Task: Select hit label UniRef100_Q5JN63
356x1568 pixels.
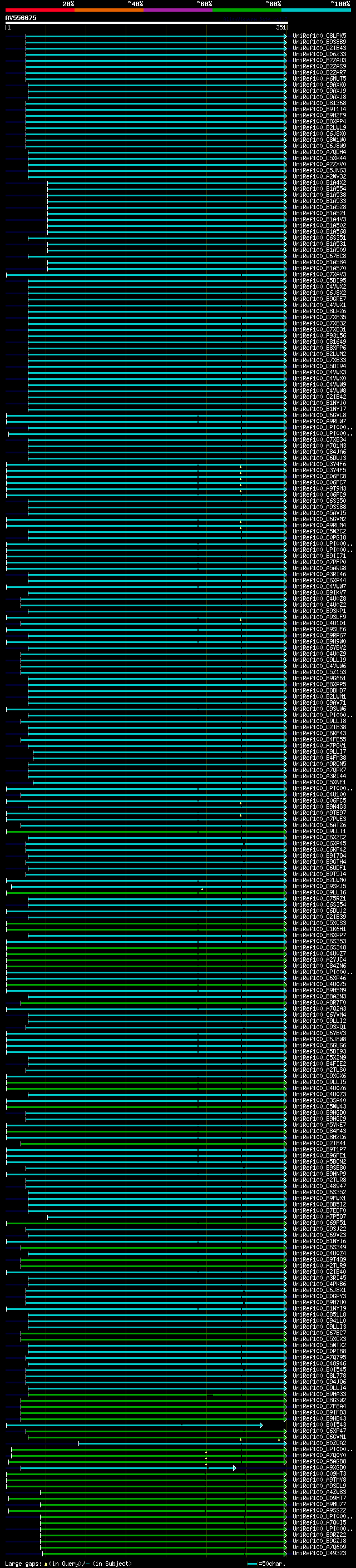Action: pos(319,170)
